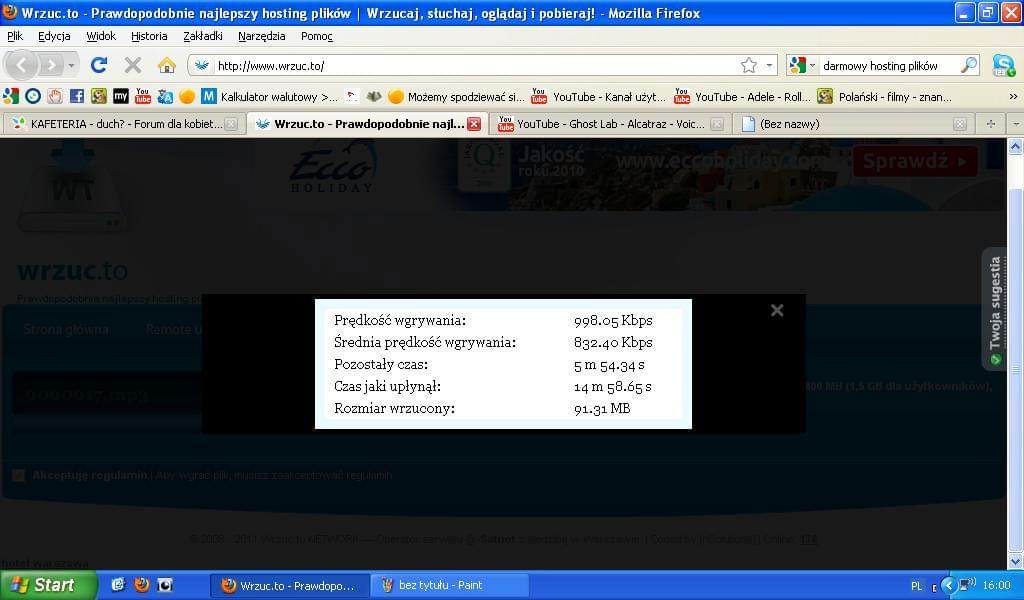
Task: Go back with the Back arrow button
Action: pyautogui.click(x=22, y=65)
